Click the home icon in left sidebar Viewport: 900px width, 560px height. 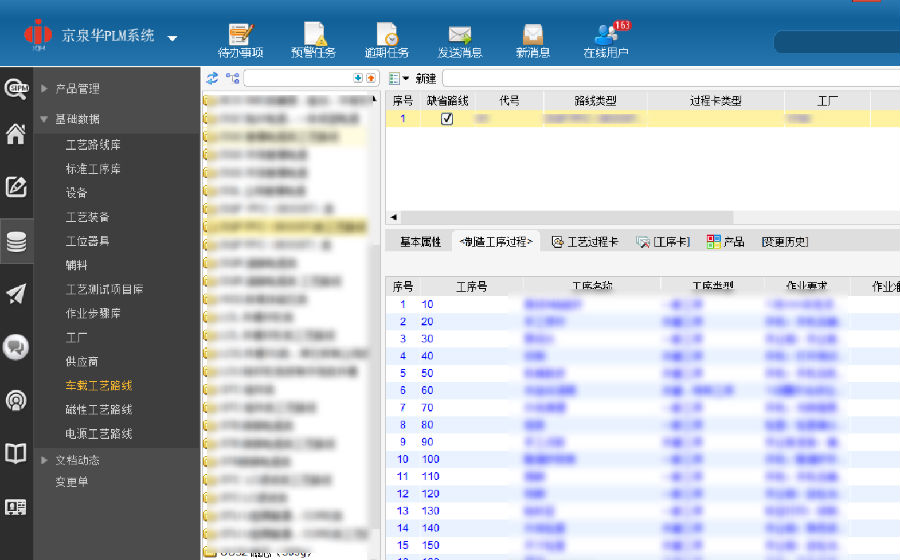16,135
